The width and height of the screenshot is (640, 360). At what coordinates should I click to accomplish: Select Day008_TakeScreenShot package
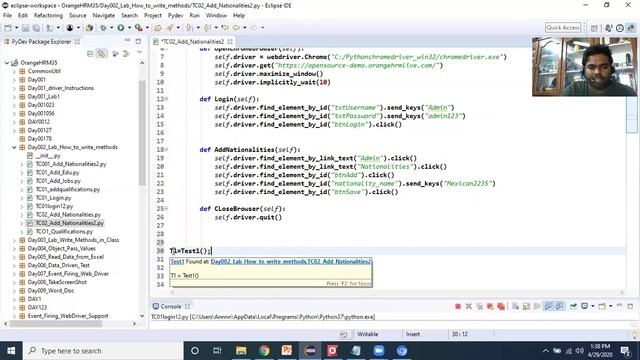pyautogui.click(x=57, y=282)
